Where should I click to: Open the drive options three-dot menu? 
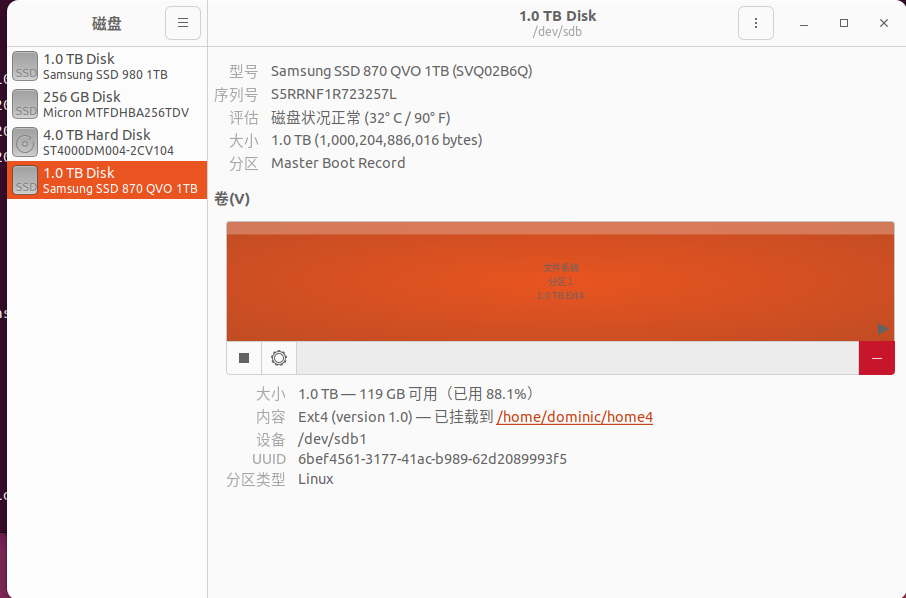tap(756, 23)
